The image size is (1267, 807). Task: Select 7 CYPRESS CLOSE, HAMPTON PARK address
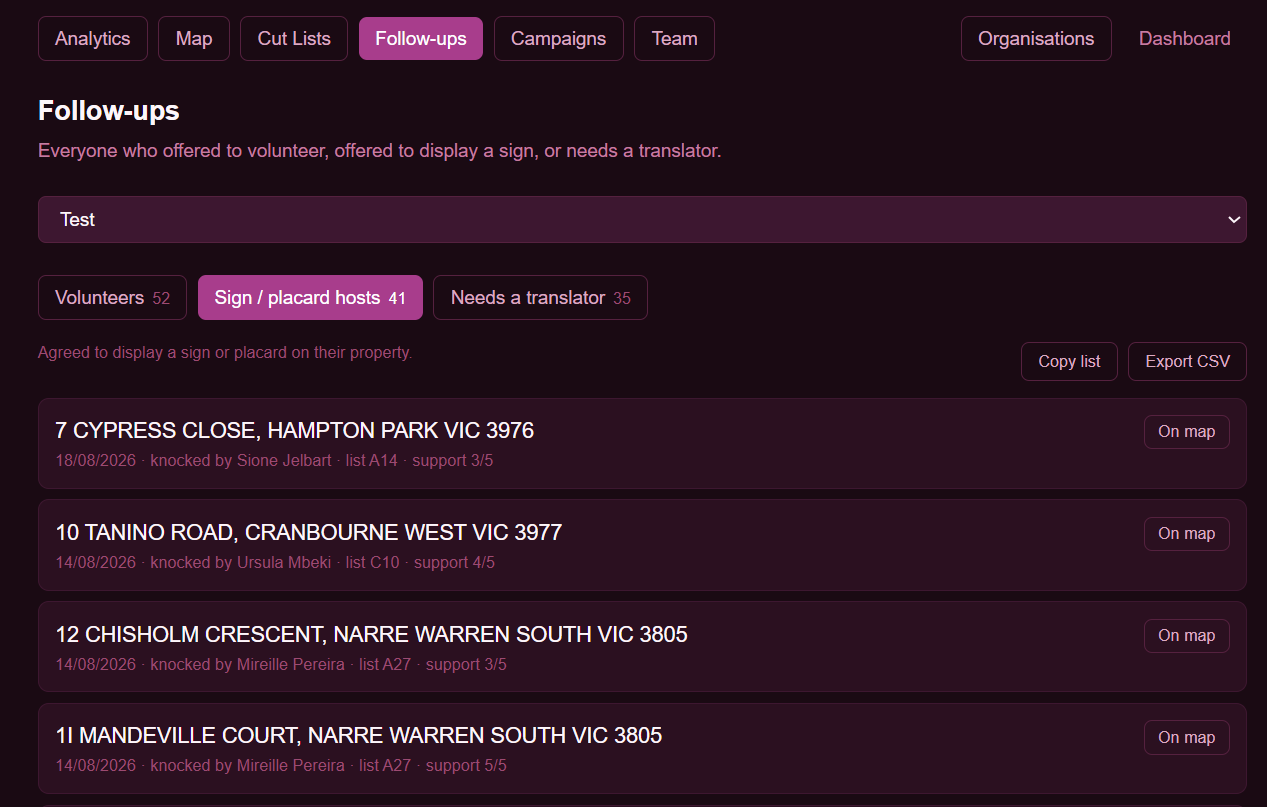click(x=295, y=431)
